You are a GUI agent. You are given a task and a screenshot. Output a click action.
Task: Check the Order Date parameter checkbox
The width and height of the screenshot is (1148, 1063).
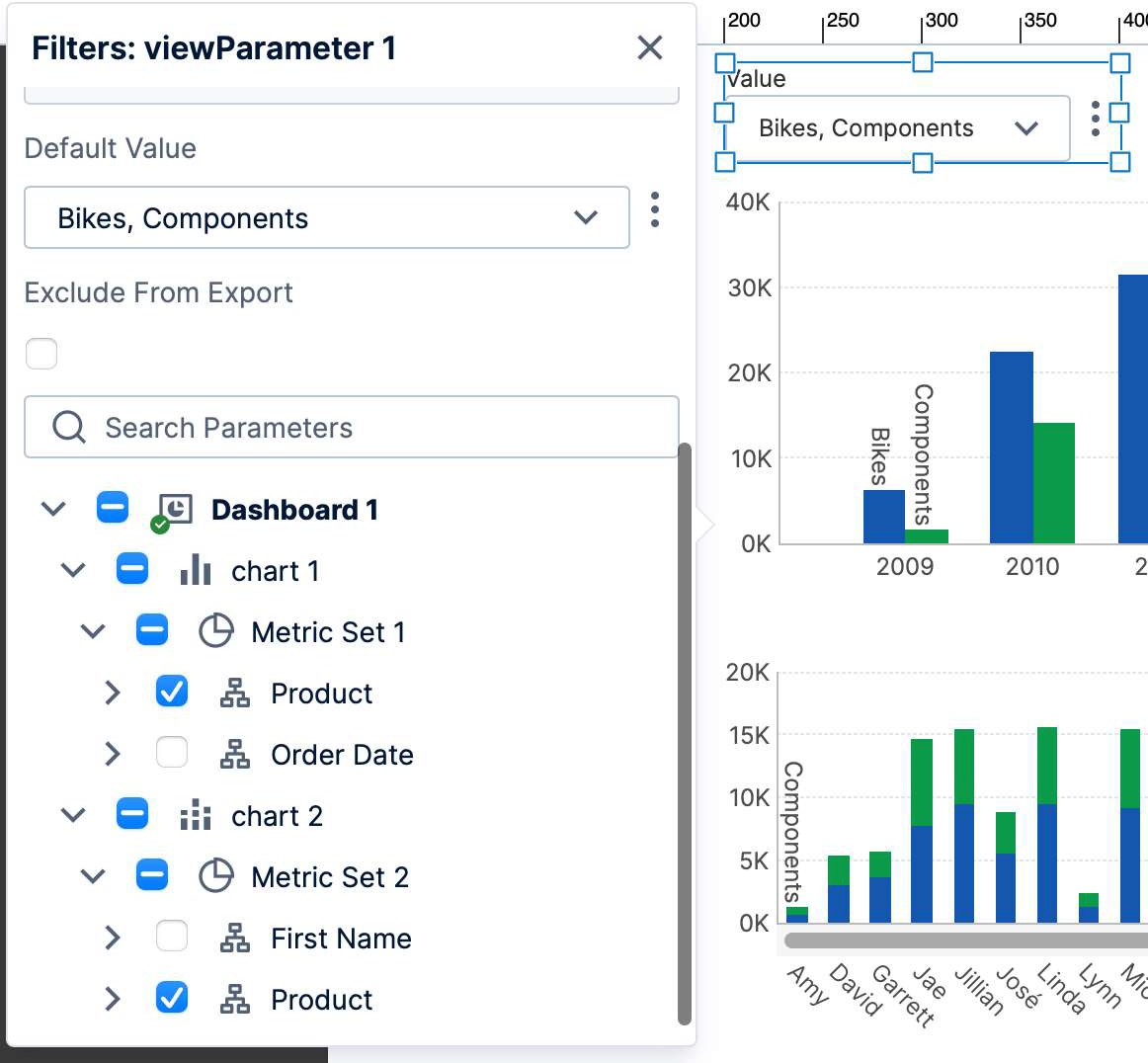(x=172, y=754)
